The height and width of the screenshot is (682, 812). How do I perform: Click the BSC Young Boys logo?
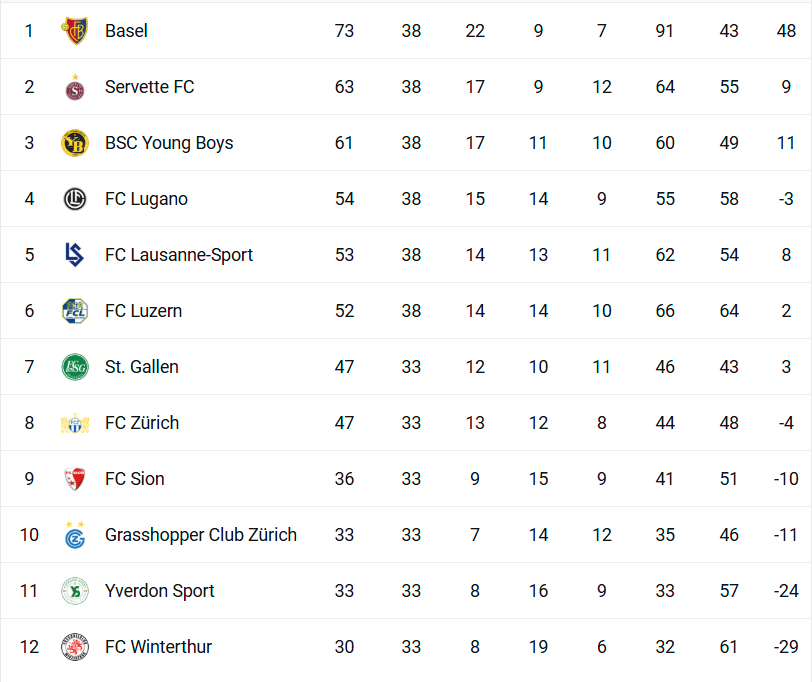coord(74,143)
